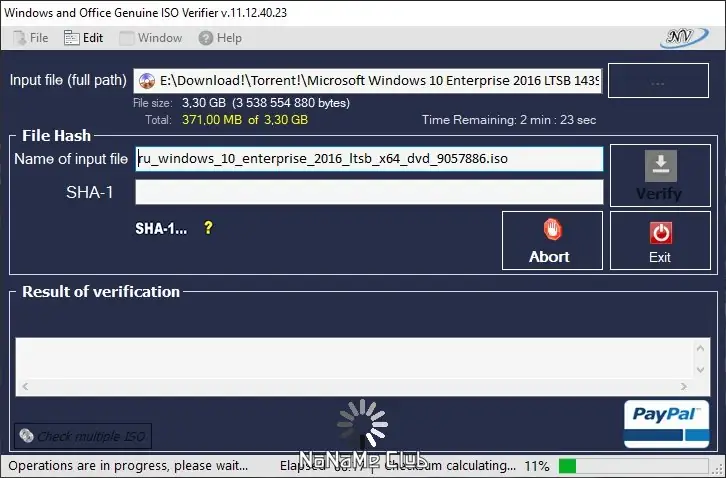Click the Edit menu icon

pos(71,38)
